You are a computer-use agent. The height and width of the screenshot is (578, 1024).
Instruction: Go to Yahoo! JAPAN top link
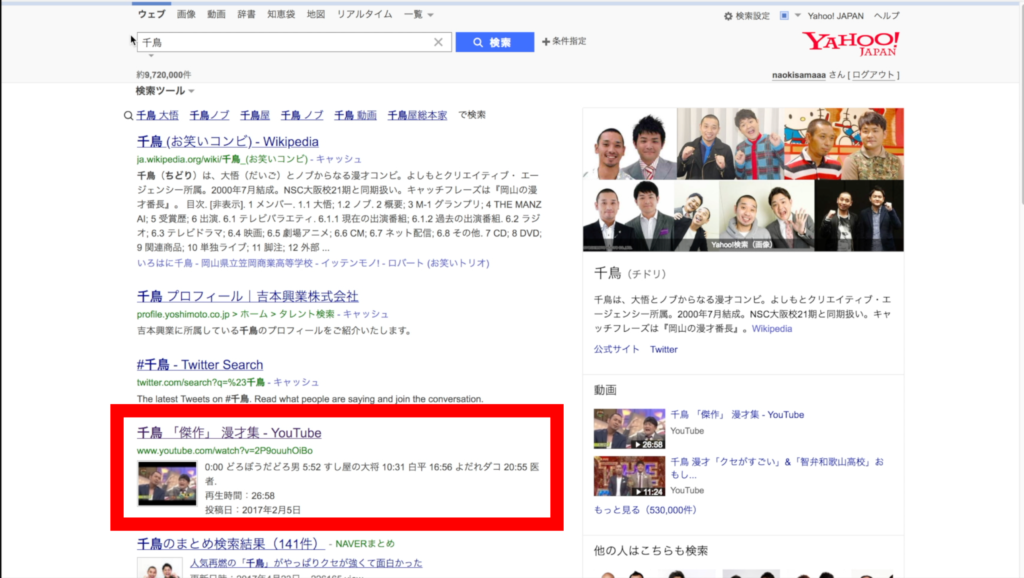coord(835,16)
